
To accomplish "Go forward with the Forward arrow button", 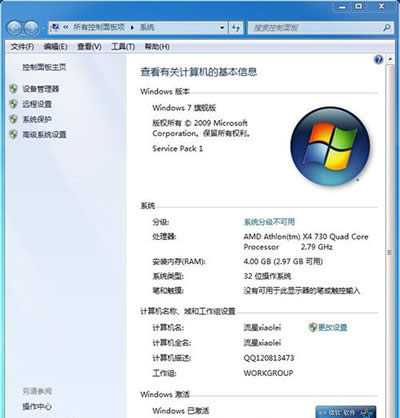I will (32, 28).
